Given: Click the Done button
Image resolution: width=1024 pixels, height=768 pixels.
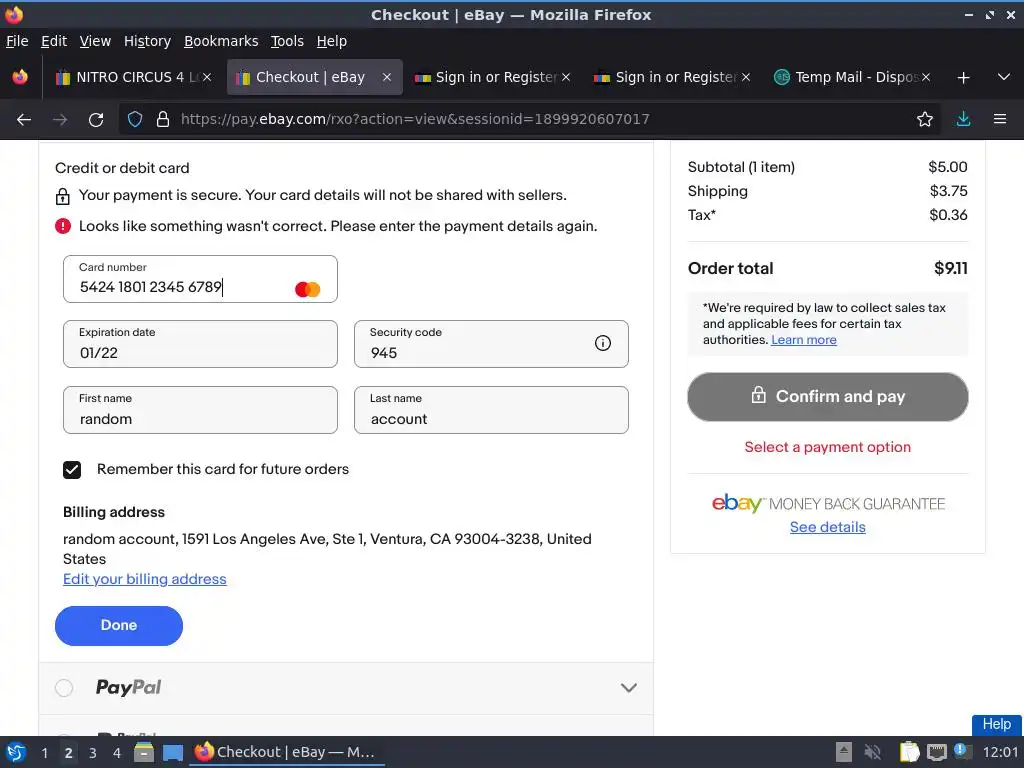Looking at the screenshot, I should 119,626.
